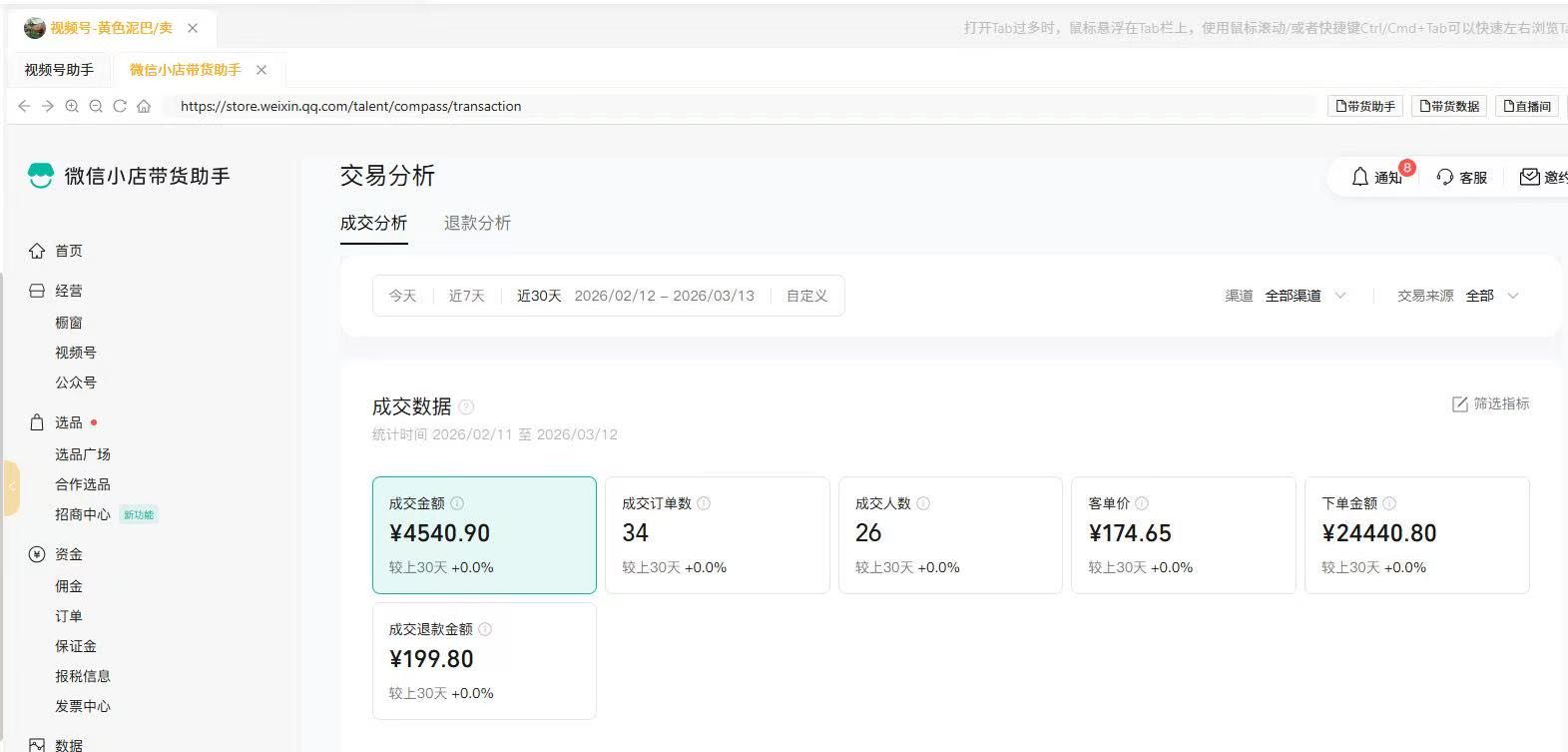Click the 微信小店带货助手 logo icon
This screenshot has width=1568, height=752.
pos(40,176)
